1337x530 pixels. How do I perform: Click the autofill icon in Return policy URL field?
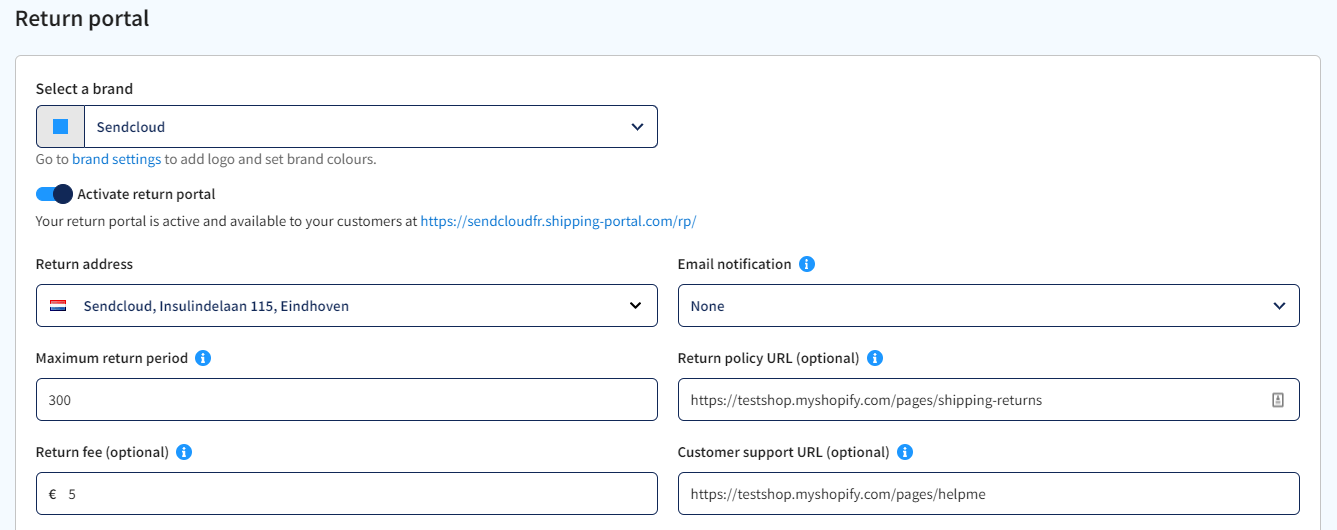[x=1277, y=400]
